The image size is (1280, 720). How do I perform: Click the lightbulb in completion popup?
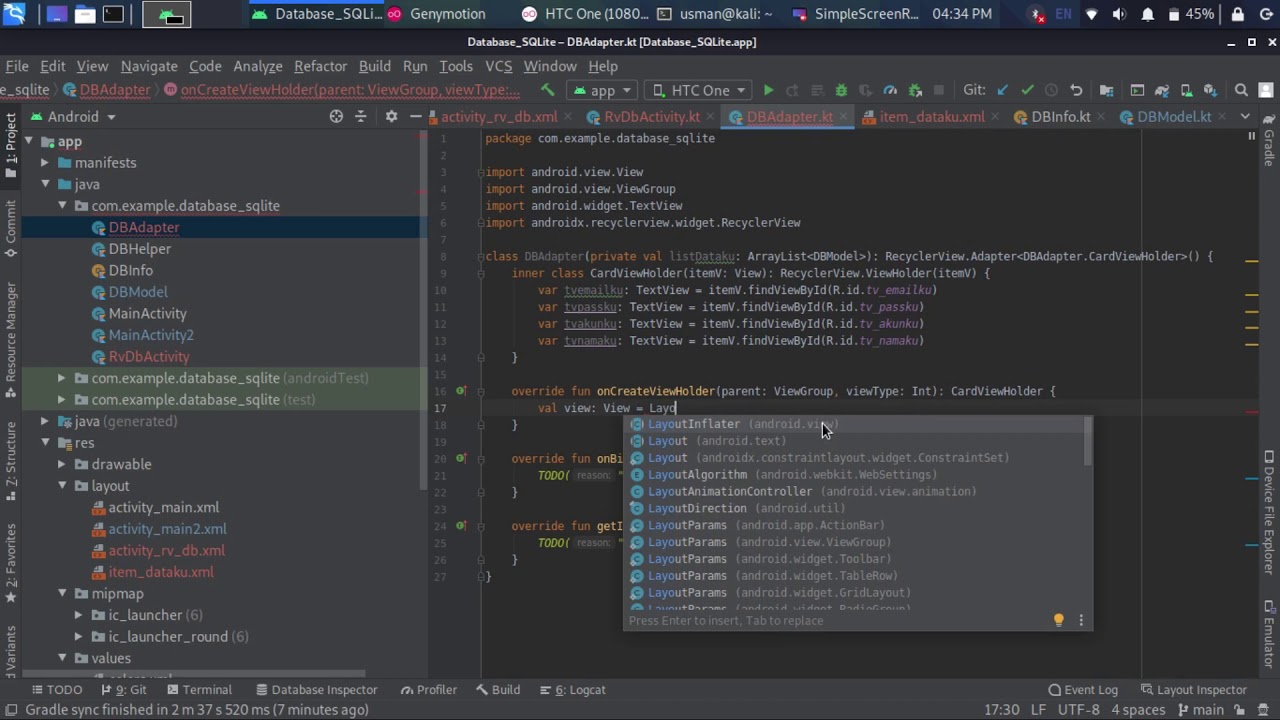click(x=1059, y=620)
